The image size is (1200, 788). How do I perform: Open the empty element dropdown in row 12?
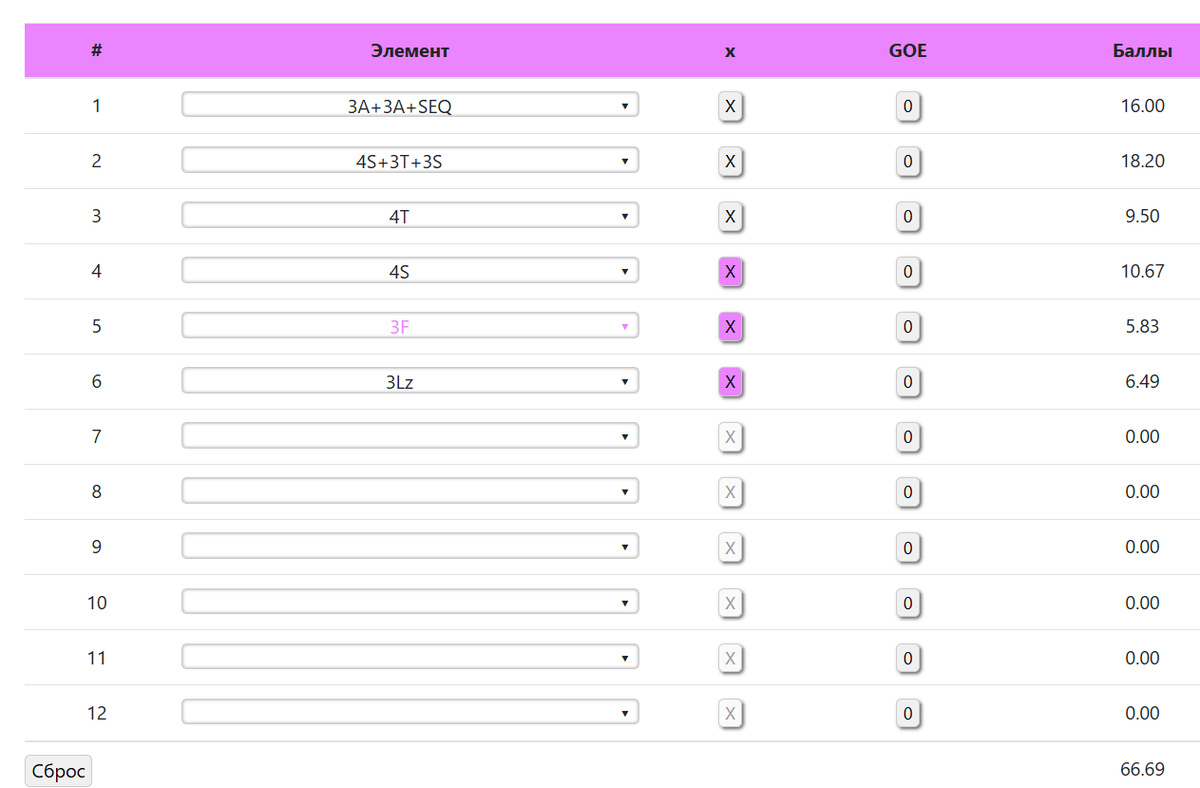click(x=410, y=712)
